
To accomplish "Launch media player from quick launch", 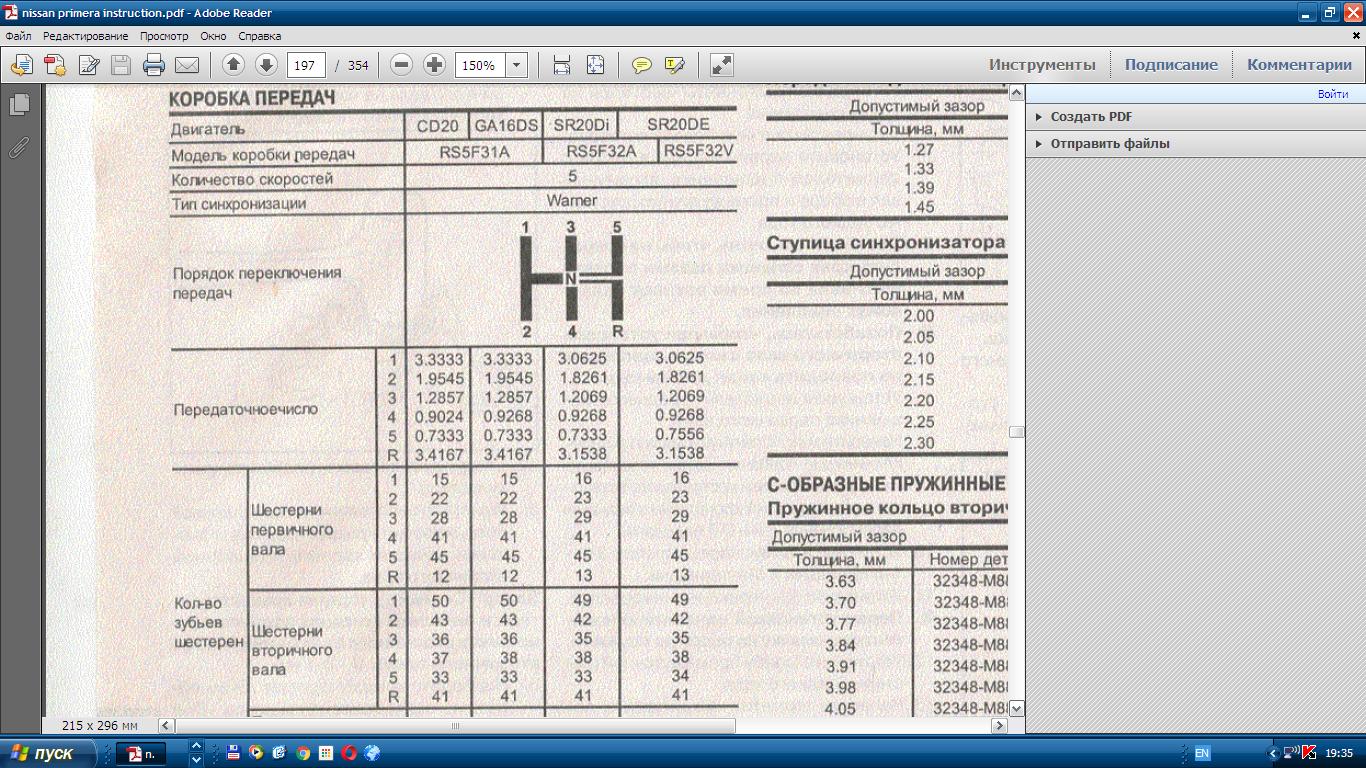I will point(256,753).
